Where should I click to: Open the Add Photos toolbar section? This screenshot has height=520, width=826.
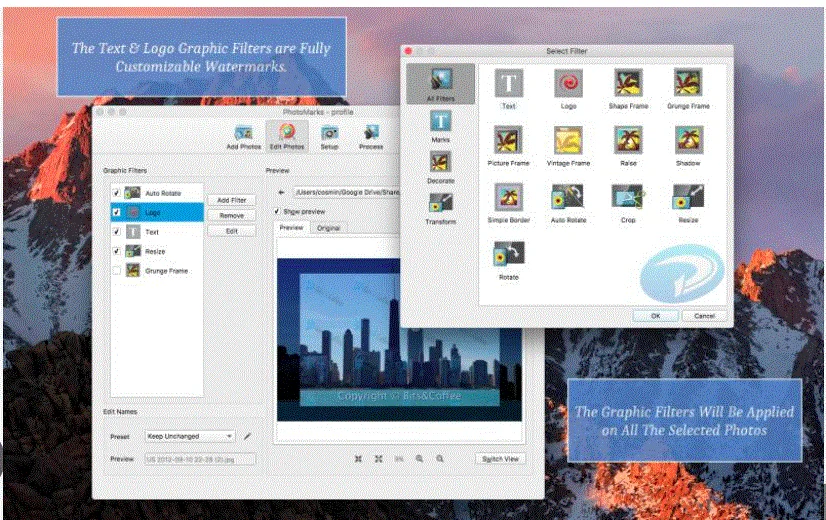click(x=243, y=138)
